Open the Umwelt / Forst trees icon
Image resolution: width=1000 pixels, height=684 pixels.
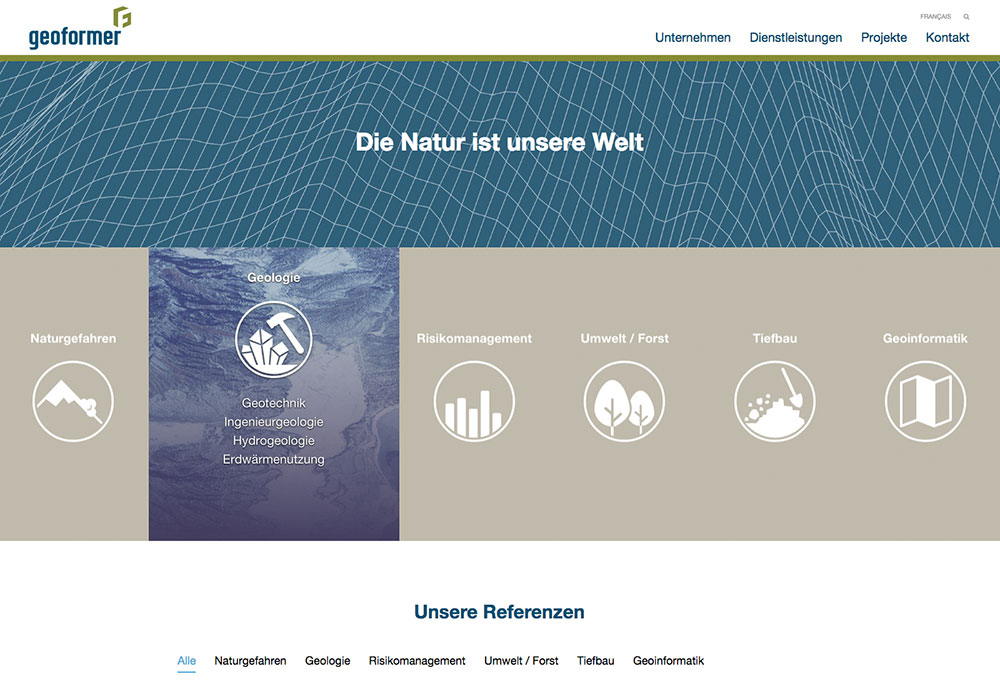[x=624, y=401]
